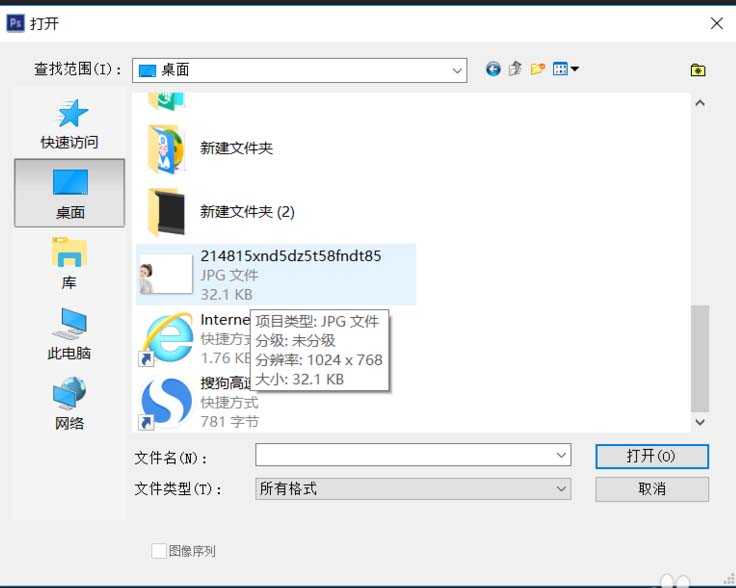Open Quick Access (快速访问) location
Image resolution: width=736 pixels, height=588 pixels.
69,124
